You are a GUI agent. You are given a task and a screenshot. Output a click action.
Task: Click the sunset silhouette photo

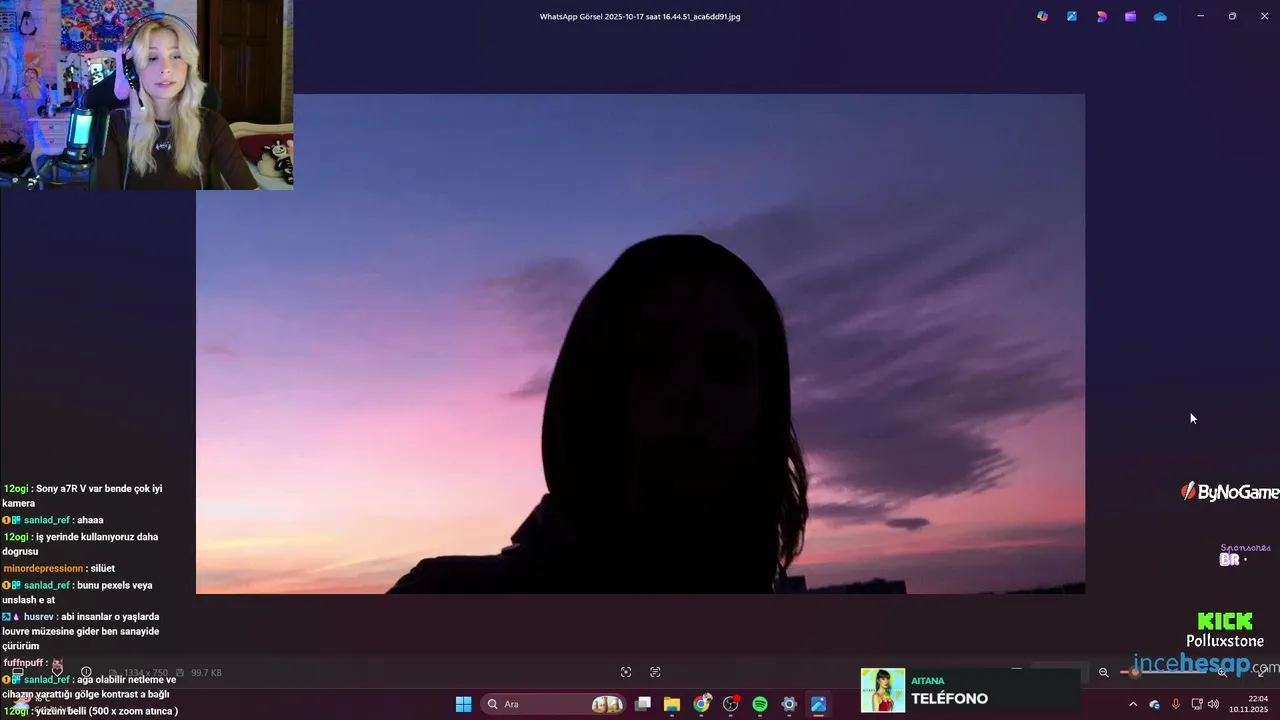pos(640,344)
